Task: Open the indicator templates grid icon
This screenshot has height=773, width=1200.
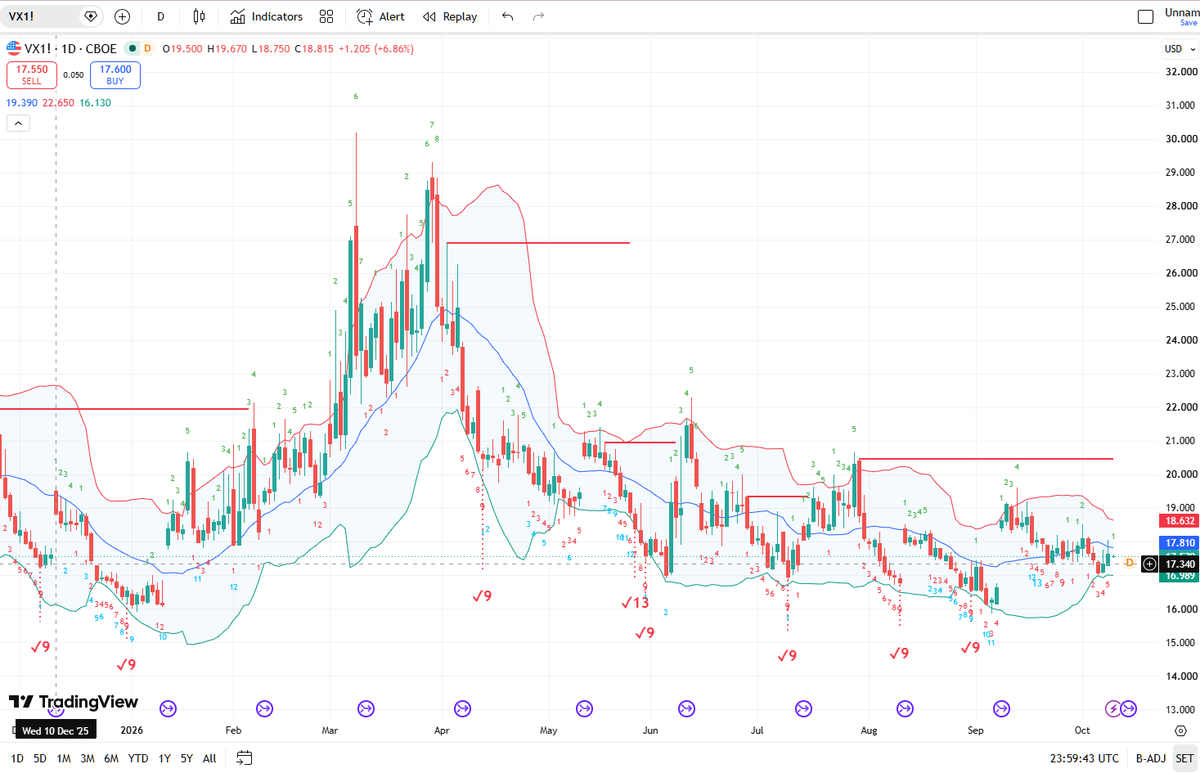Action: tap(326, 16)
